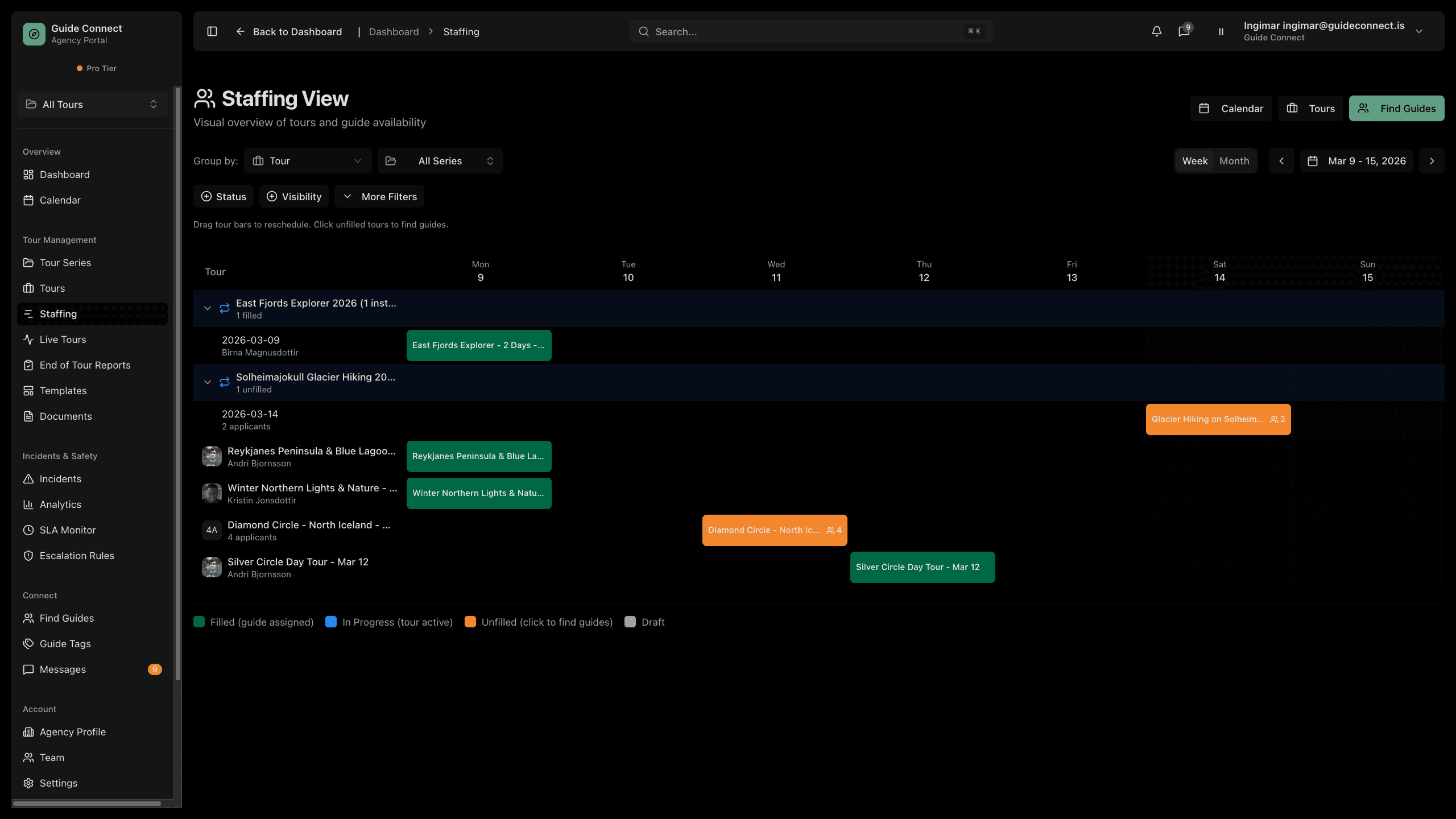The height and width of the screenshot is (819, 1456).
Task: Select the Week view toggle
Action: point(1195,160)
